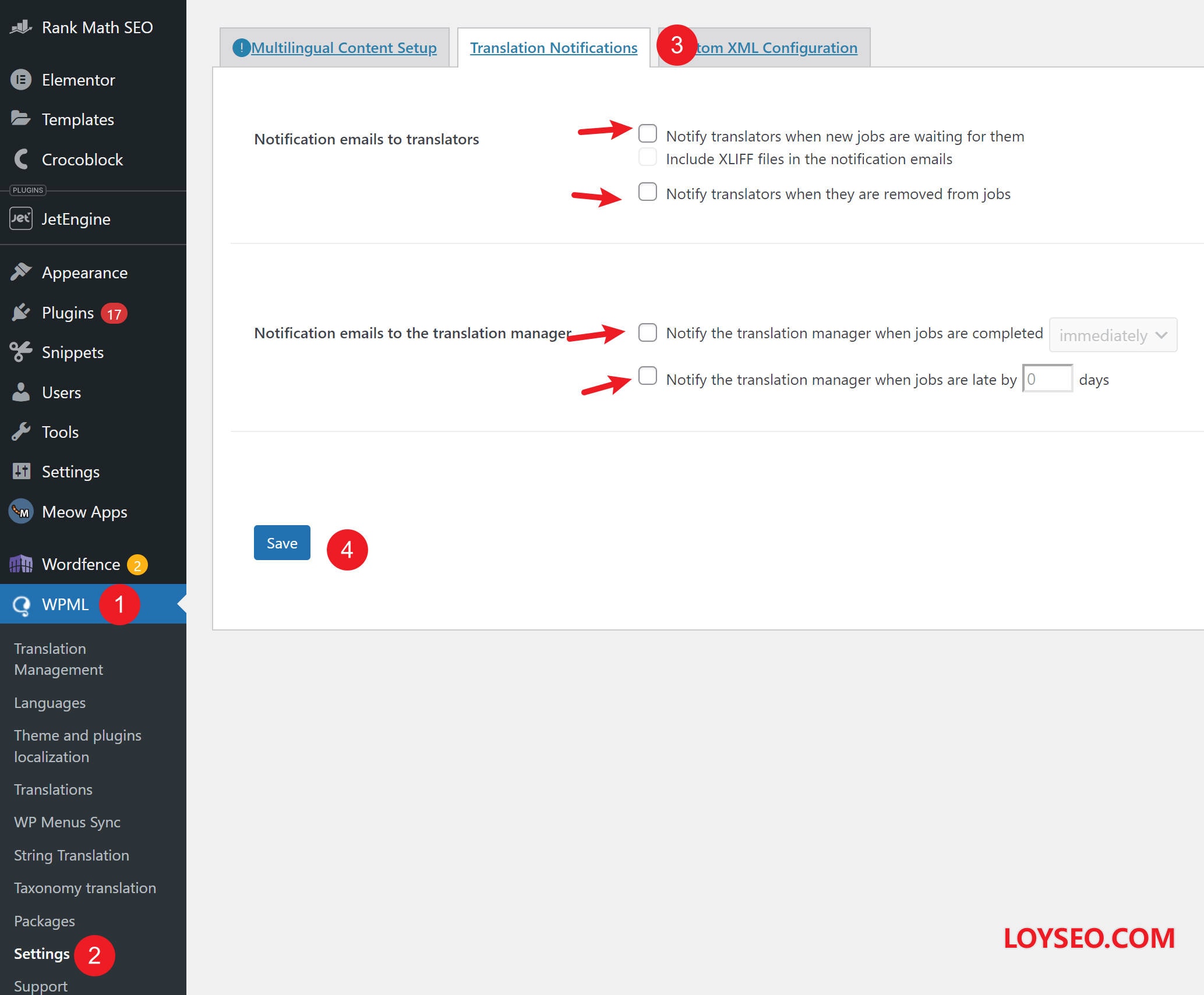Toggle Include XLIFF files in notification emails
1204x995 pixels.
click(x=647, y=158)
